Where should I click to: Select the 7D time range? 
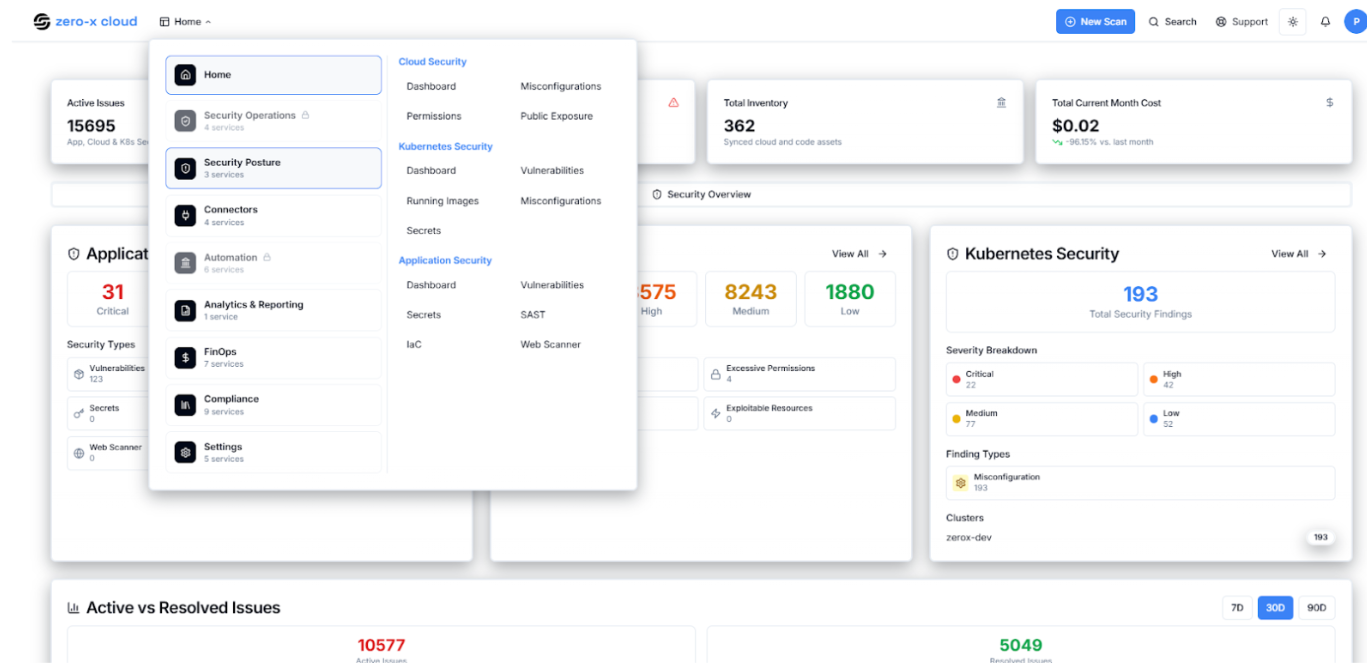pos(1237,608)
